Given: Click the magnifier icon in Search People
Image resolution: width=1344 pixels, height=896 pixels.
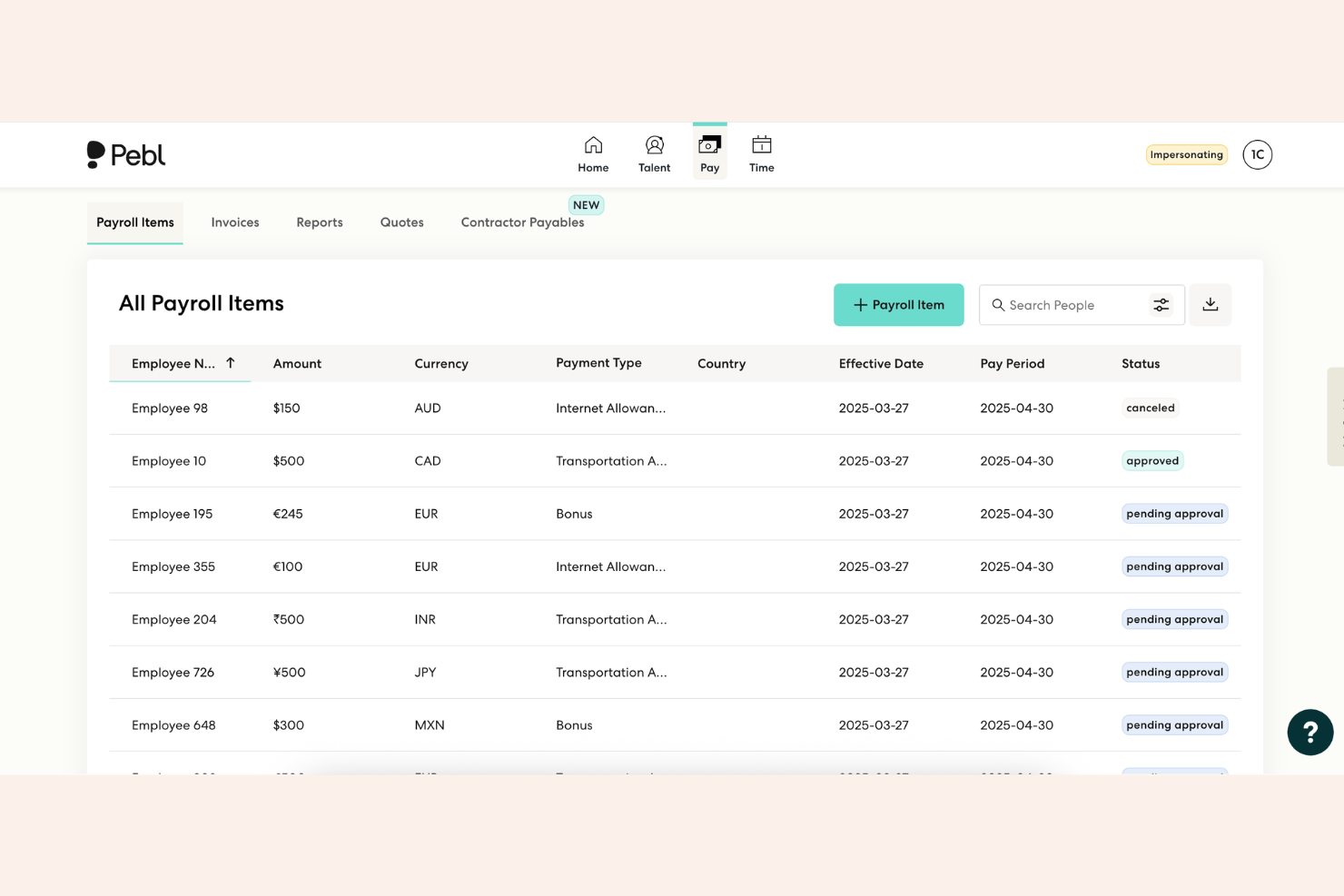Looking at the screenshot, I should coord(999,305).
